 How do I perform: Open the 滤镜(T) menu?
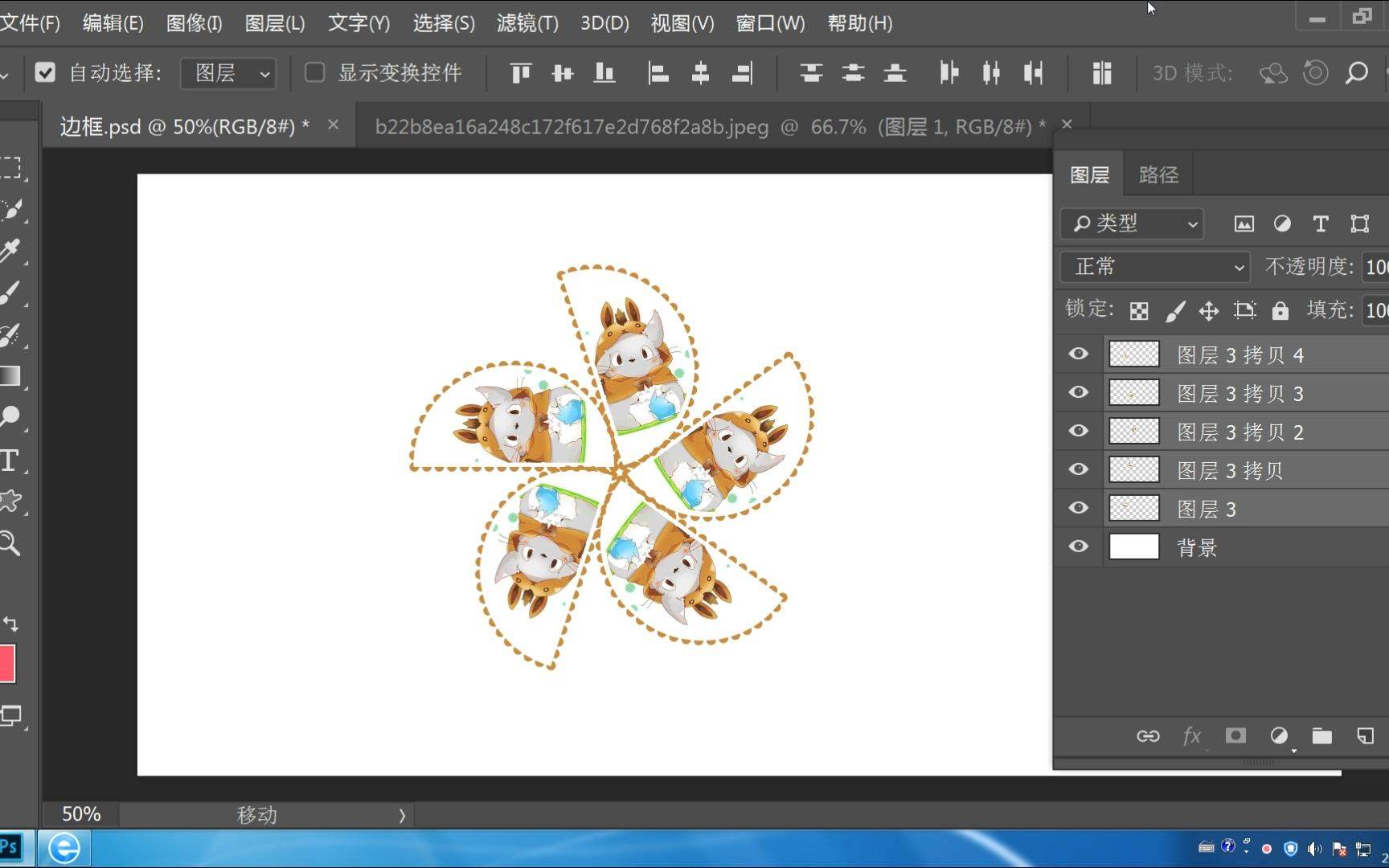[x=527, y=23]
